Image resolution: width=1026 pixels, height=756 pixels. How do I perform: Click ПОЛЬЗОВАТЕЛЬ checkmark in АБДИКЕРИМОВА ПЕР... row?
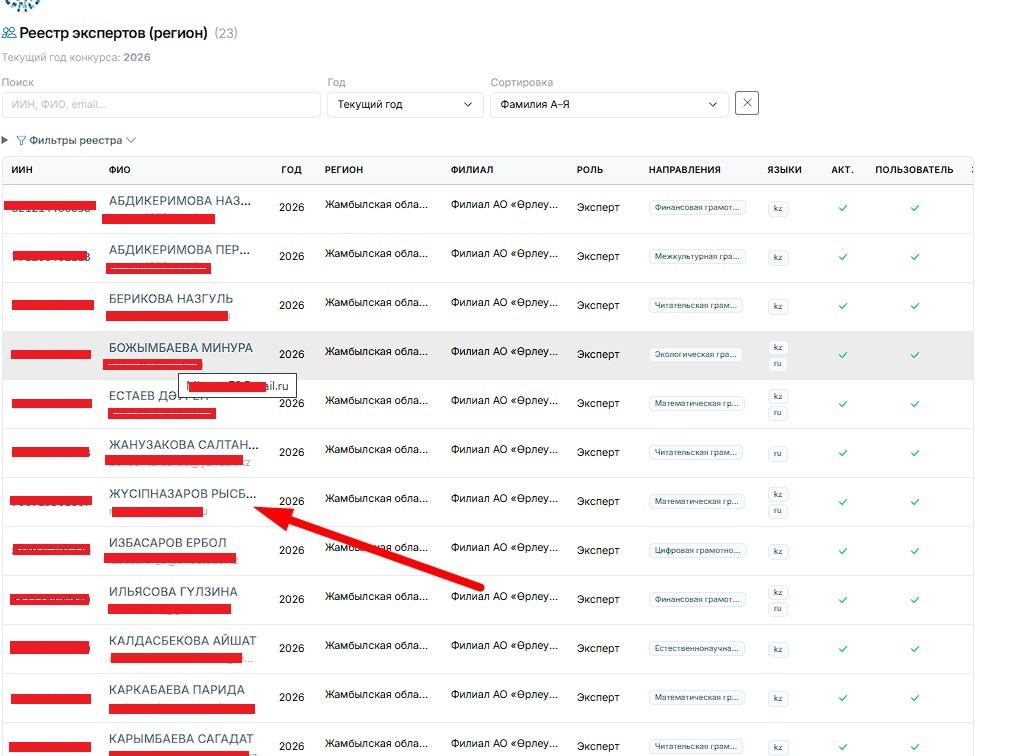915,257
